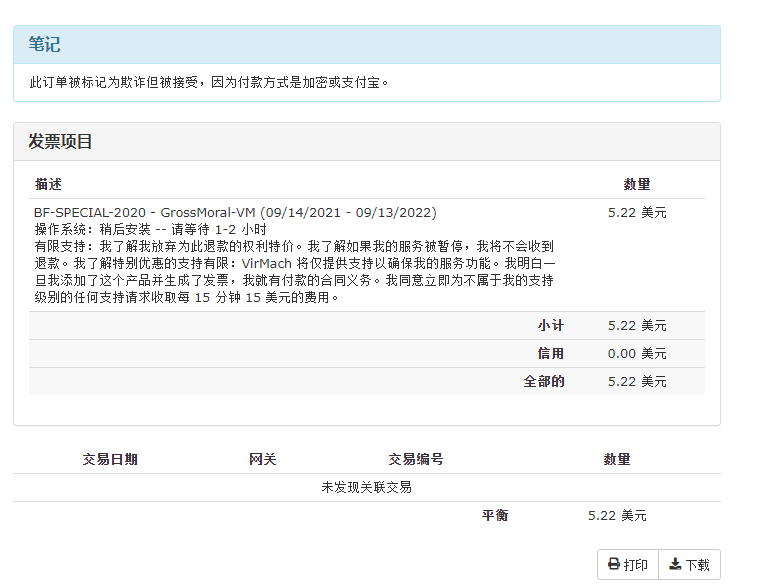Click the 交易日期 column header

point(110,459)
